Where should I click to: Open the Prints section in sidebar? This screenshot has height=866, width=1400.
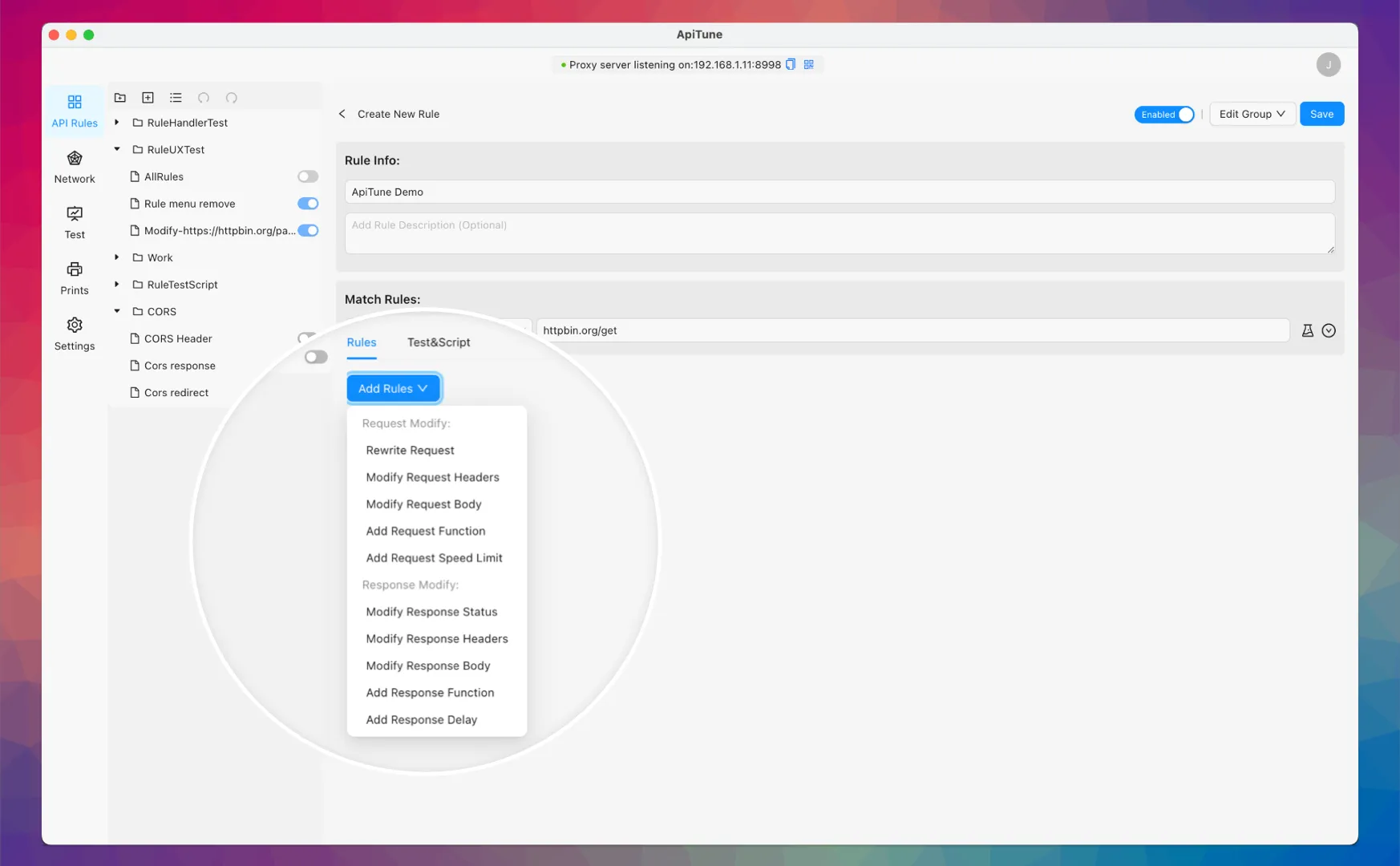pos(75,278)
